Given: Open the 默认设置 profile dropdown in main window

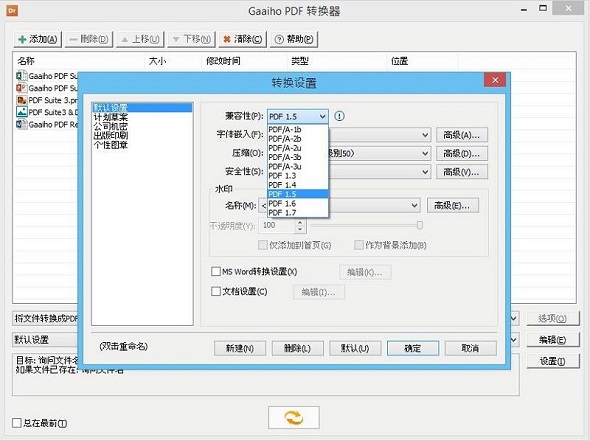Looking at the screenshot, I should (x=514, y=340).
